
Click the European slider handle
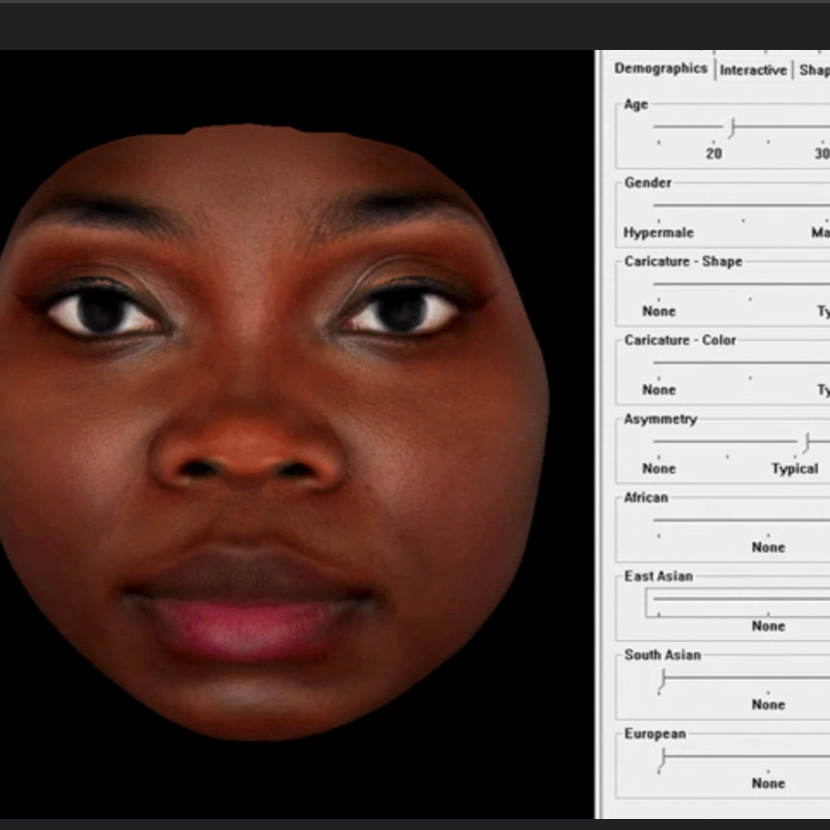(x=662, y=757)
